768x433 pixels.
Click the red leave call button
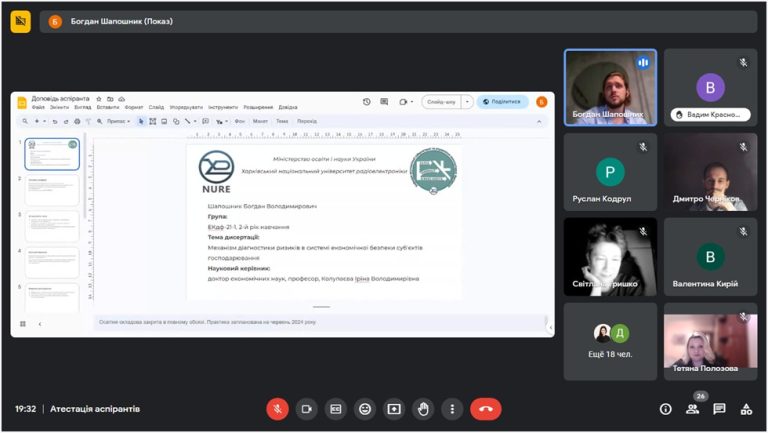[x=485, y=409]
